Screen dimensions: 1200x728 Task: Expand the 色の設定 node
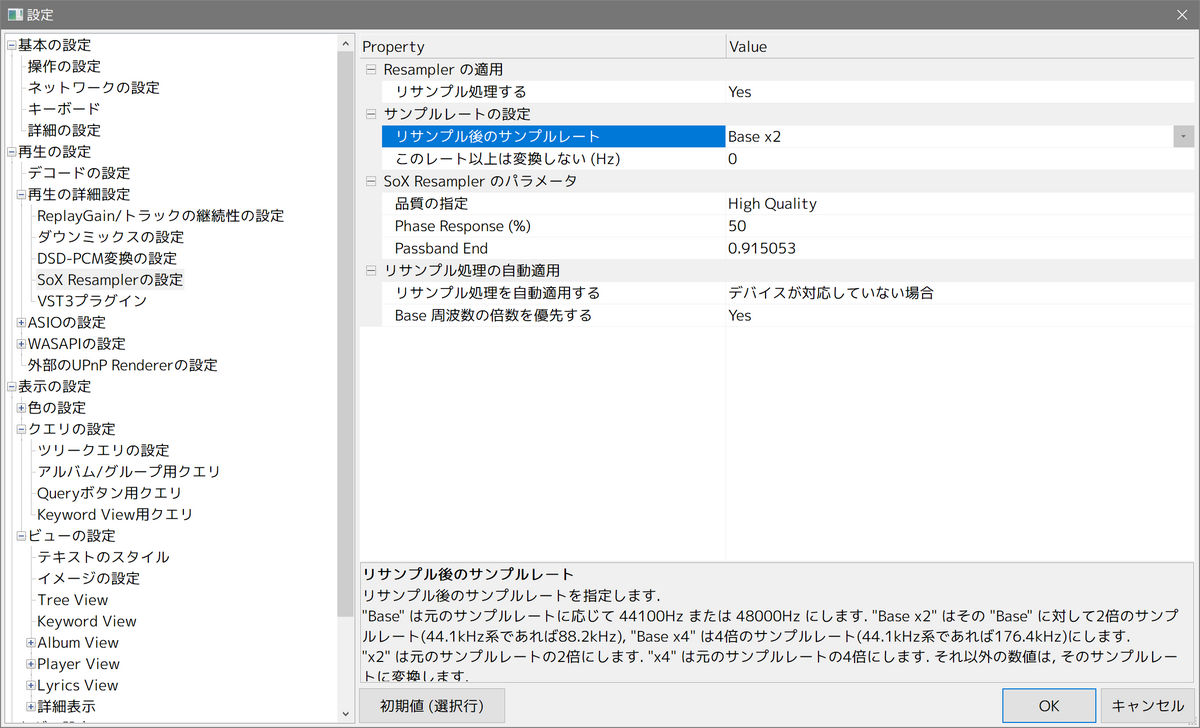pyautogui.click(x=21, y=408)
